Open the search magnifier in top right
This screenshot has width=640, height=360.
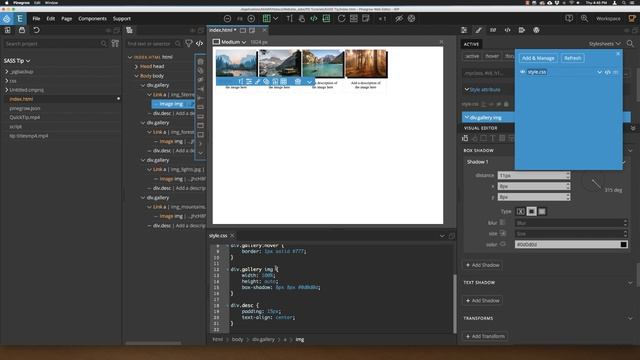coord(584,18)
